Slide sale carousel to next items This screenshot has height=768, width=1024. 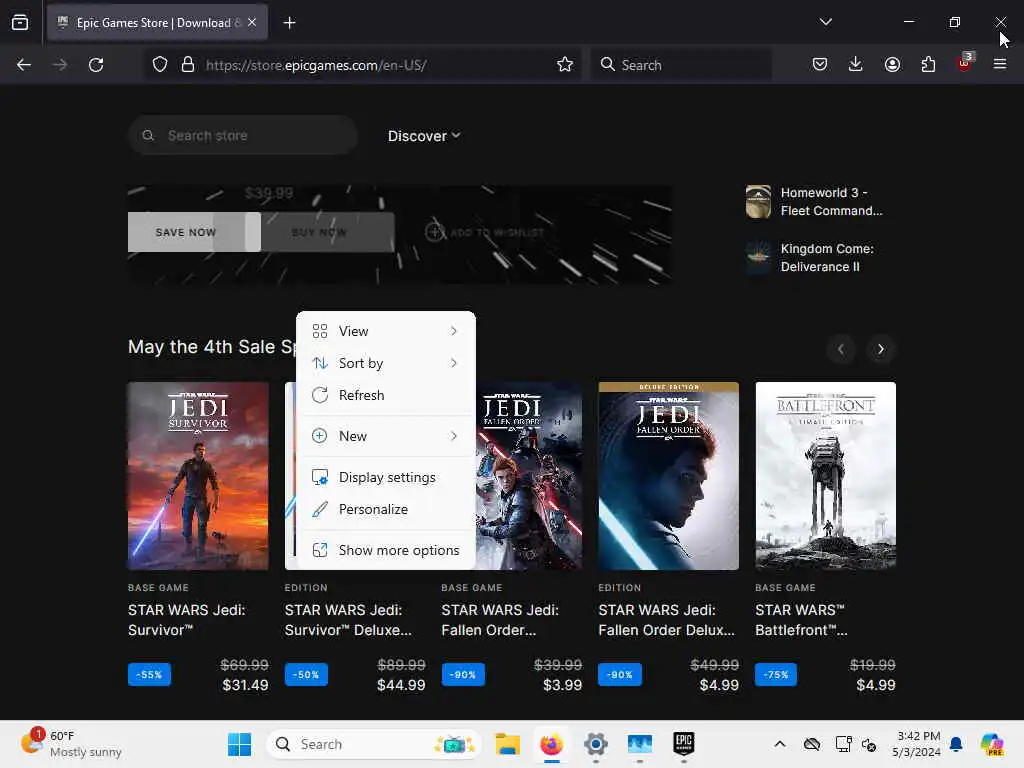[x=881, y=349]
